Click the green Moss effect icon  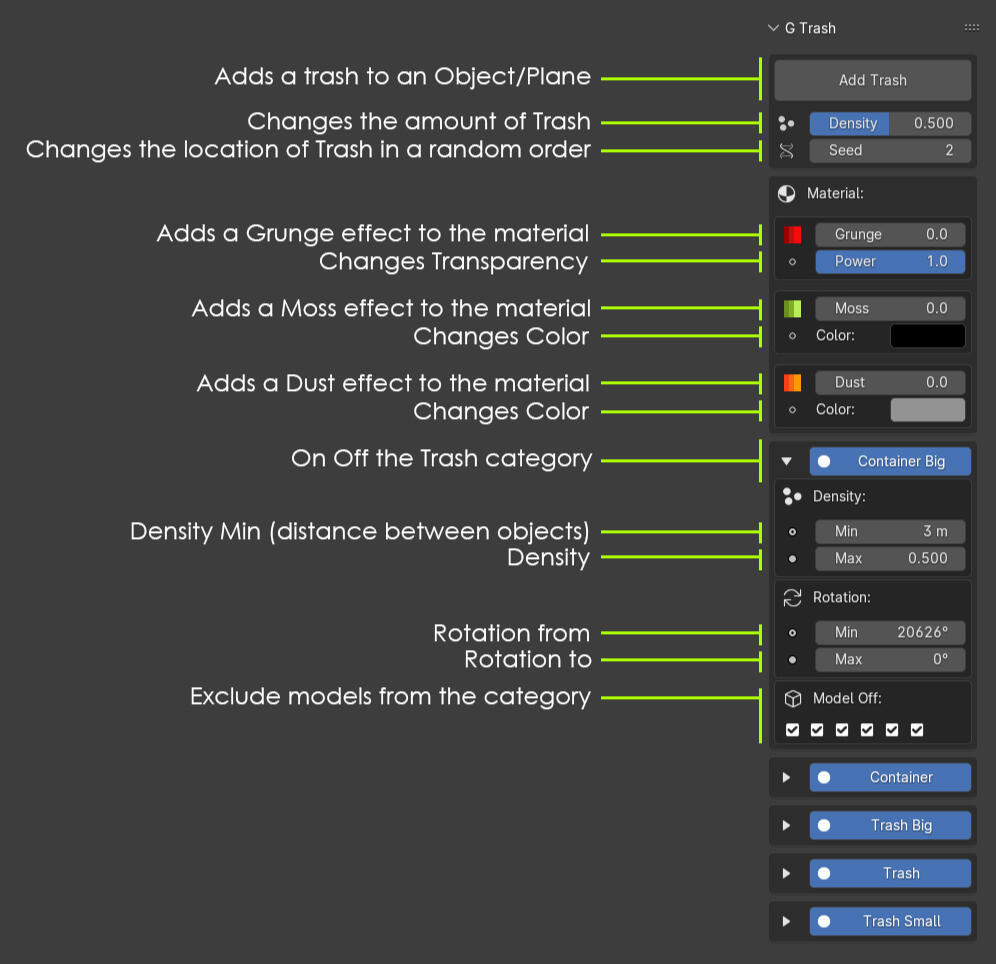(792, 309)
